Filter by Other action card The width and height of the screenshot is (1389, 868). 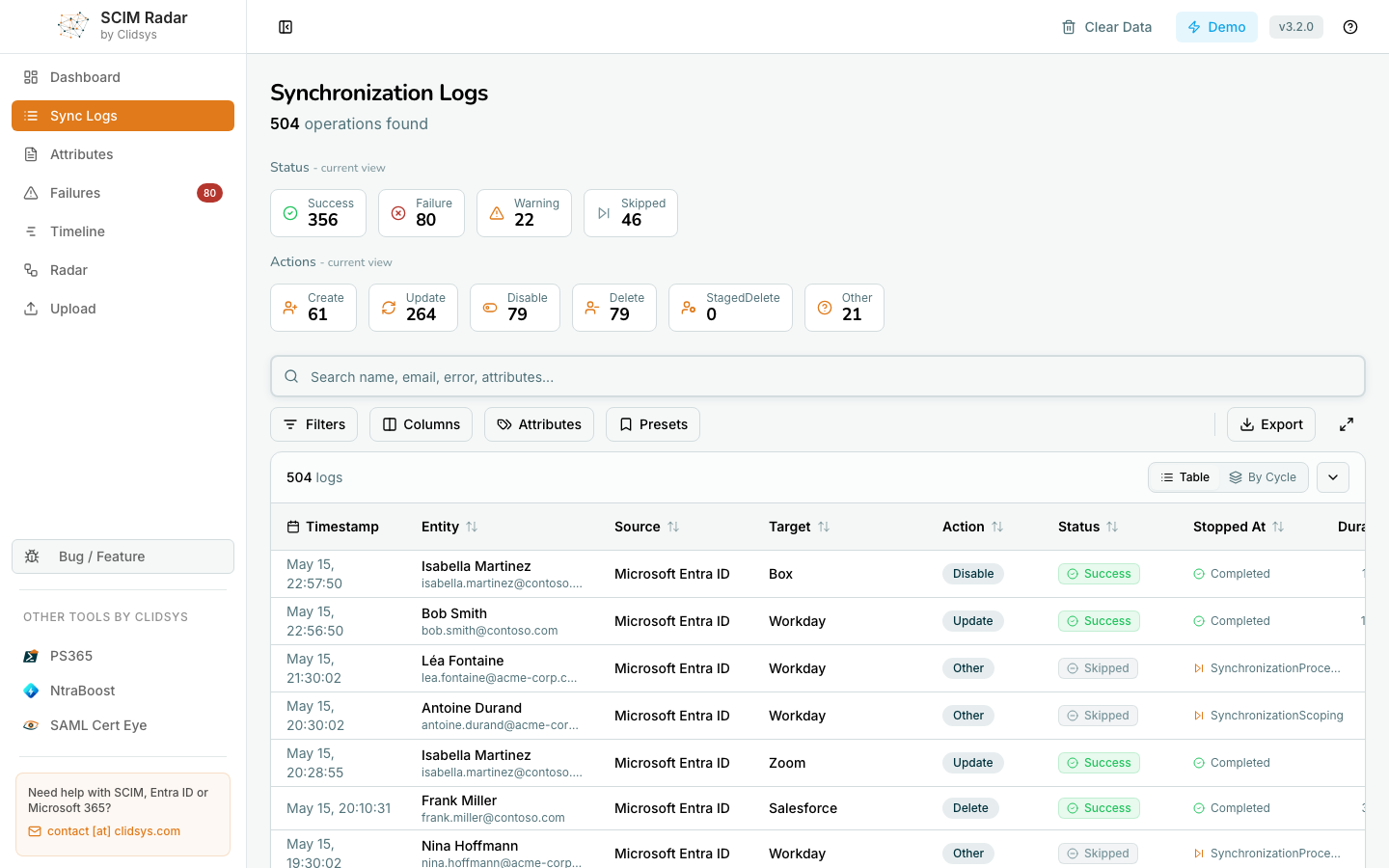point(844,308)
